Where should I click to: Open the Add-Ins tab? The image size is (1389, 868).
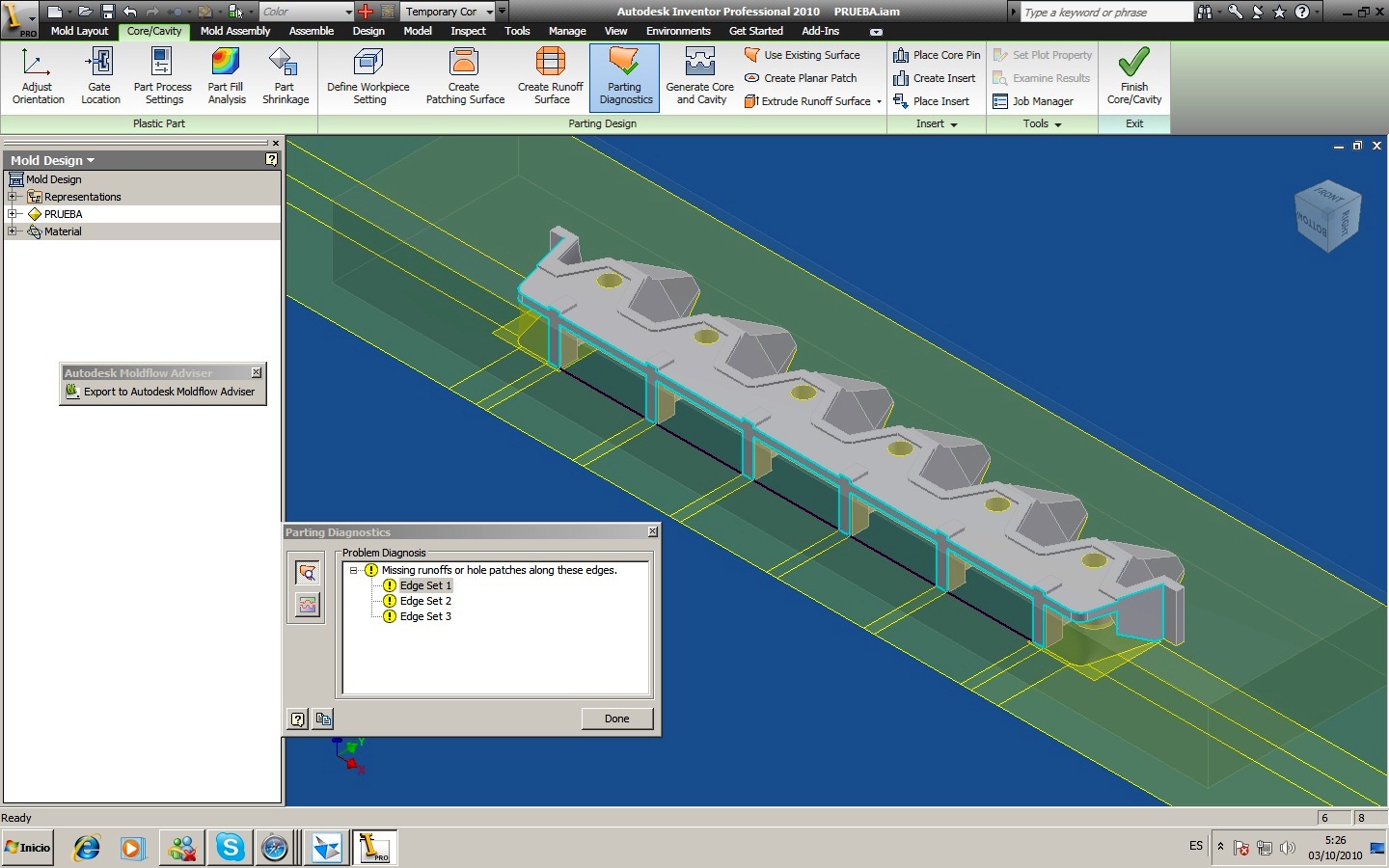pos(821,31)
